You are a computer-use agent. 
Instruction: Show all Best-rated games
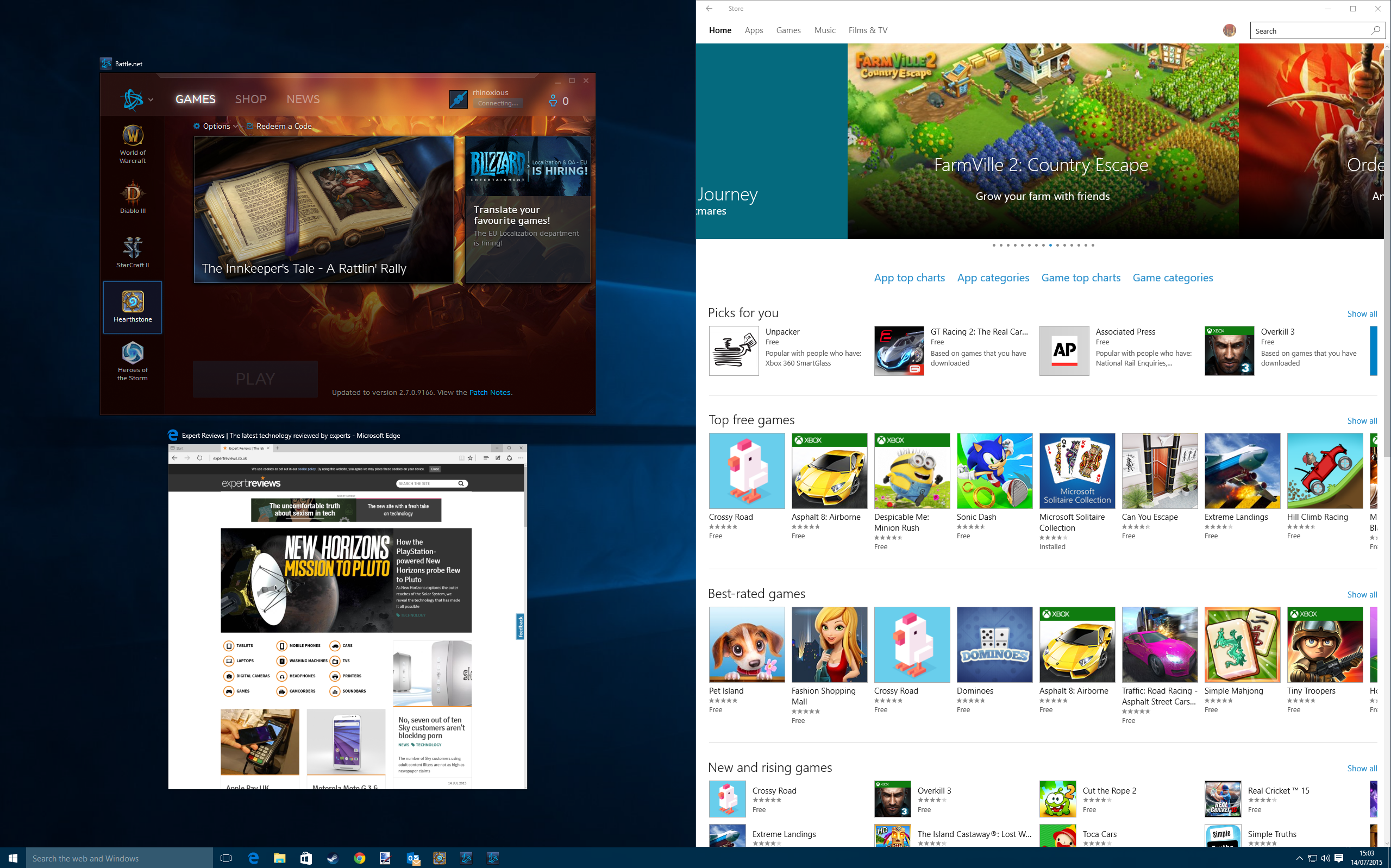coord(1362,595)
